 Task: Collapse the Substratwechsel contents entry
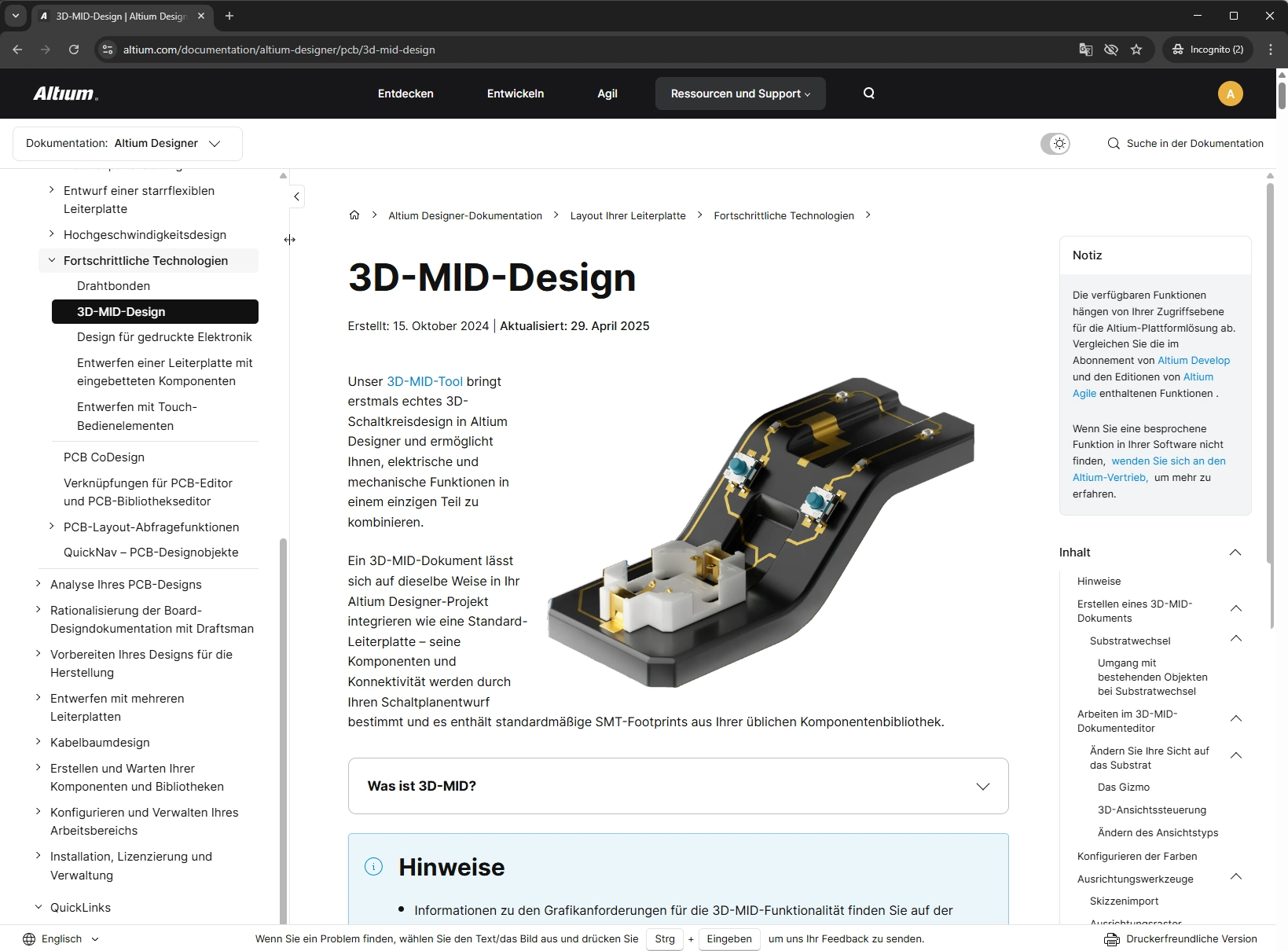click(1236, 638)
